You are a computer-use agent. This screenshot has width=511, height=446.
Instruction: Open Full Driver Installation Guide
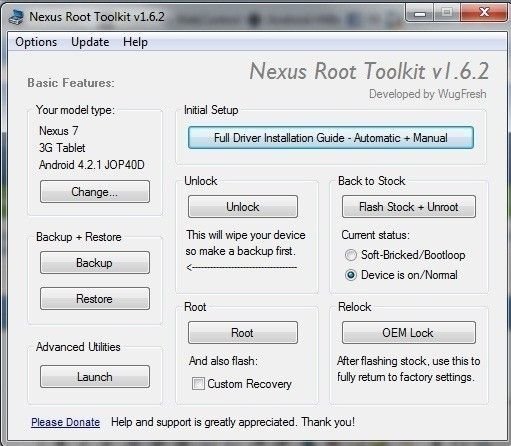(x=331, y=138)
